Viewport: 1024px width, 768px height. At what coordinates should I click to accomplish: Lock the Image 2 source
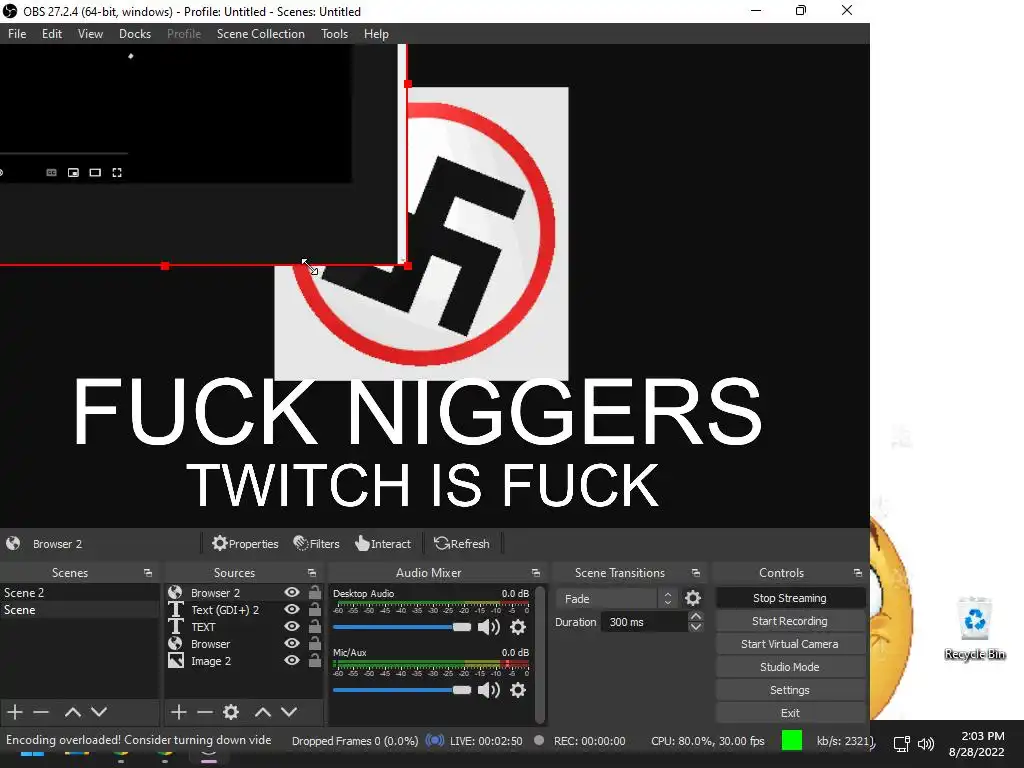[315, 660]
